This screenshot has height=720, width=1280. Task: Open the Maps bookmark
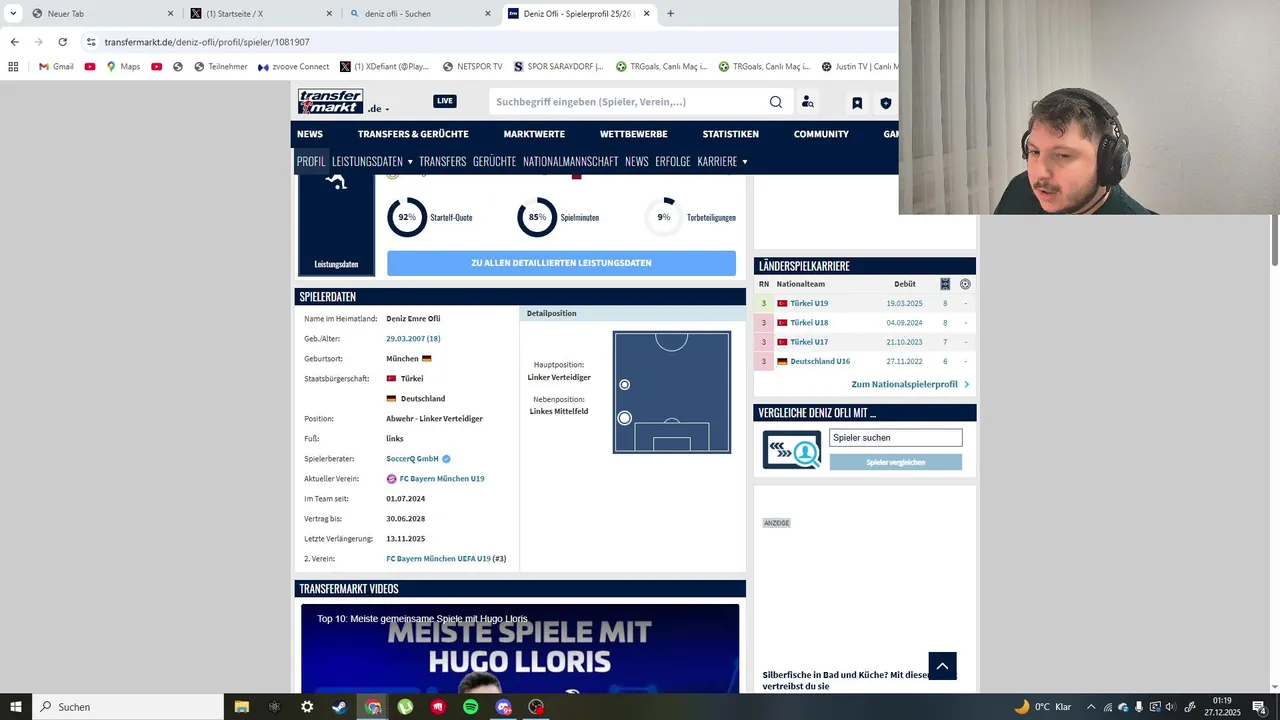click(x=122, y=67)
